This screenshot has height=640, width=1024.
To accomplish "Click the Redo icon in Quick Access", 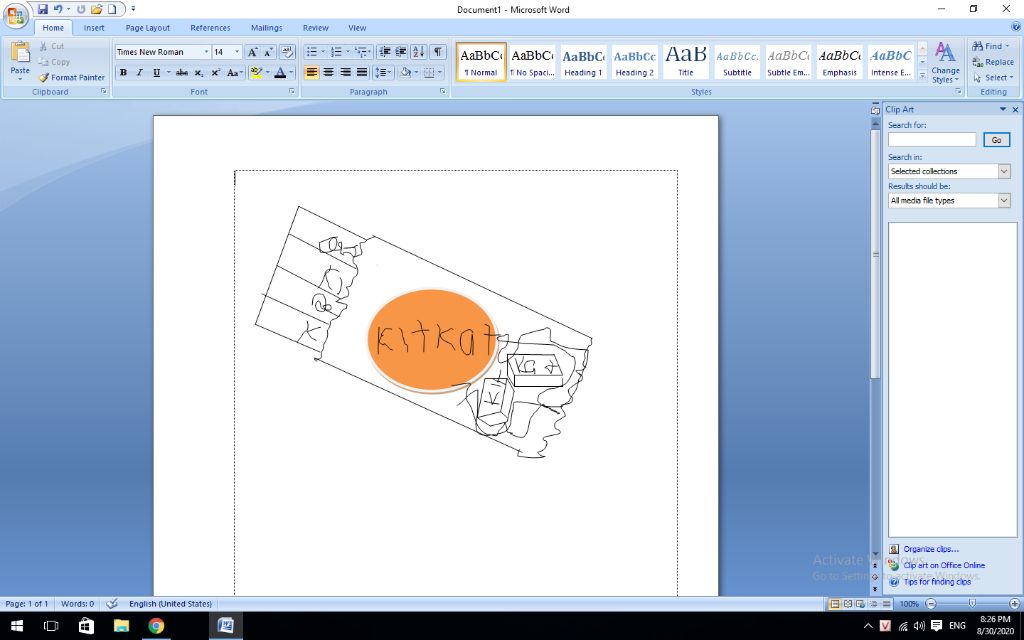I will click(81, 9).
